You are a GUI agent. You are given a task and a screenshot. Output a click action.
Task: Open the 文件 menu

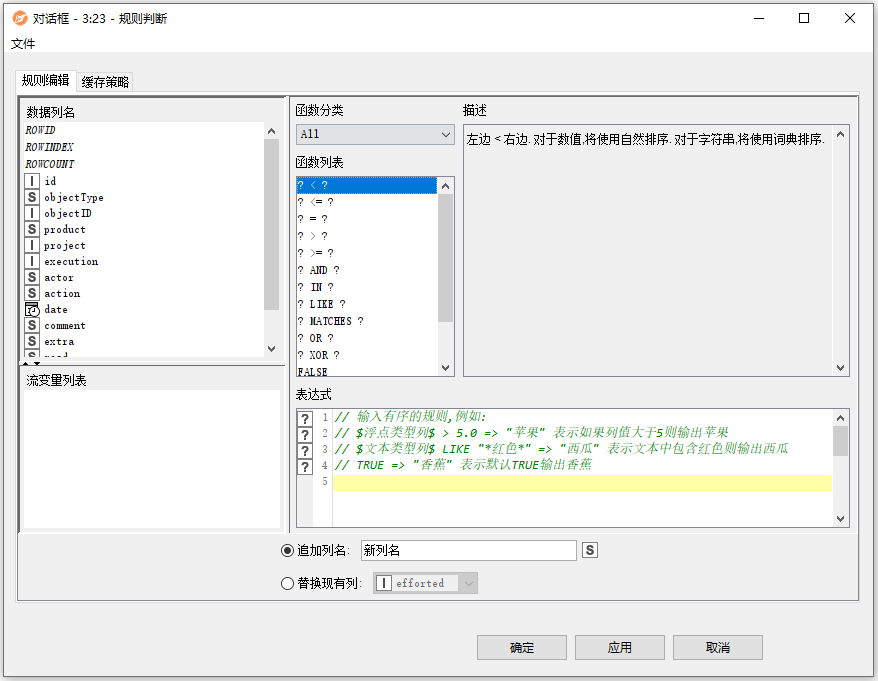point(23,44)
